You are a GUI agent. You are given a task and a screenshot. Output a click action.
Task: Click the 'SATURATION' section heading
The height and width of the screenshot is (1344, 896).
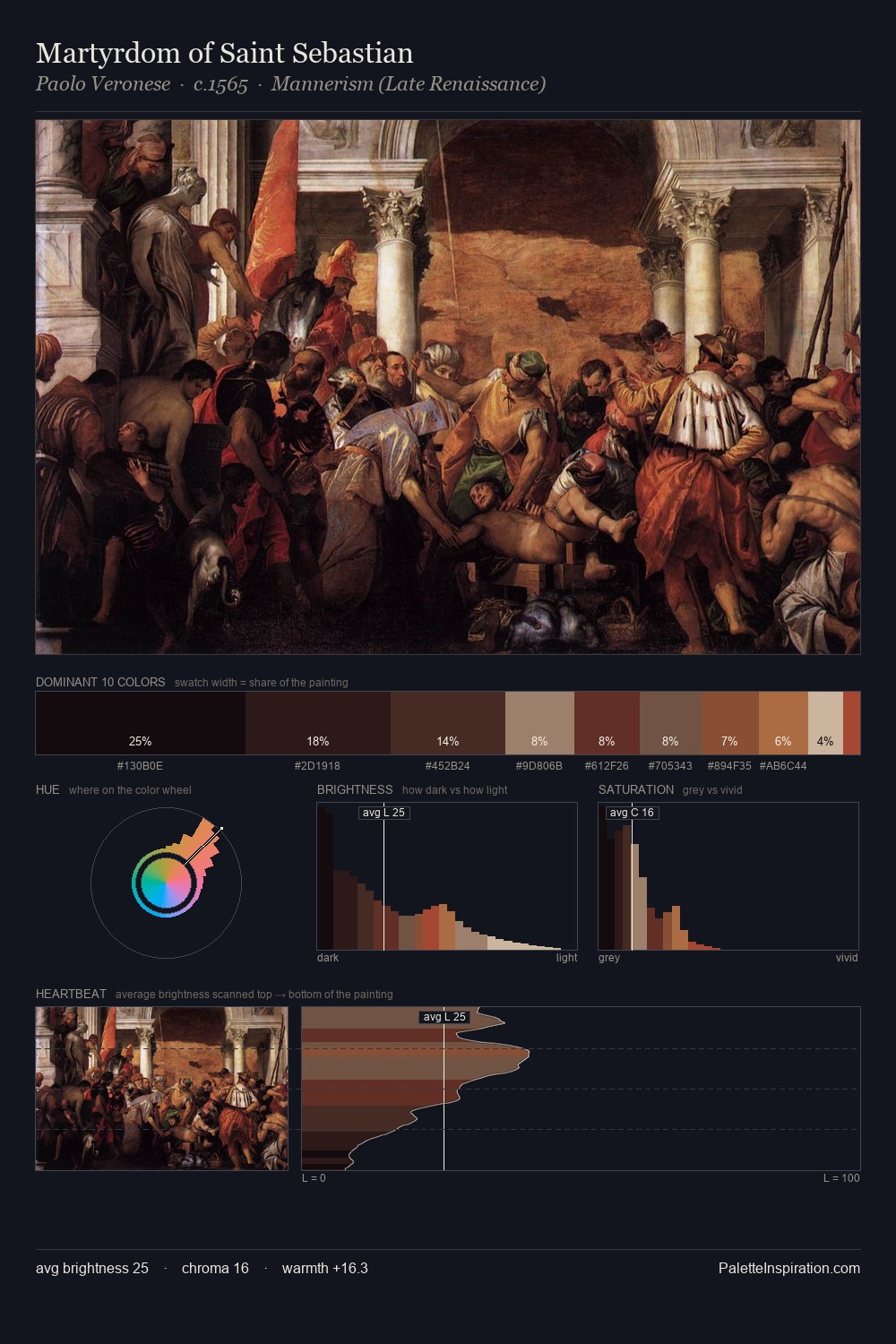coord(636,789)
